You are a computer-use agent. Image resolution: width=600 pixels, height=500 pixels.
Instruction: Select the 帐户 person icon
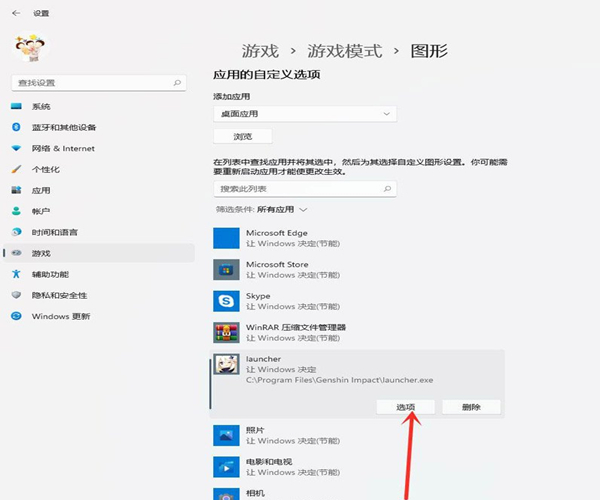pyautogui.click(x=16, y=211)
